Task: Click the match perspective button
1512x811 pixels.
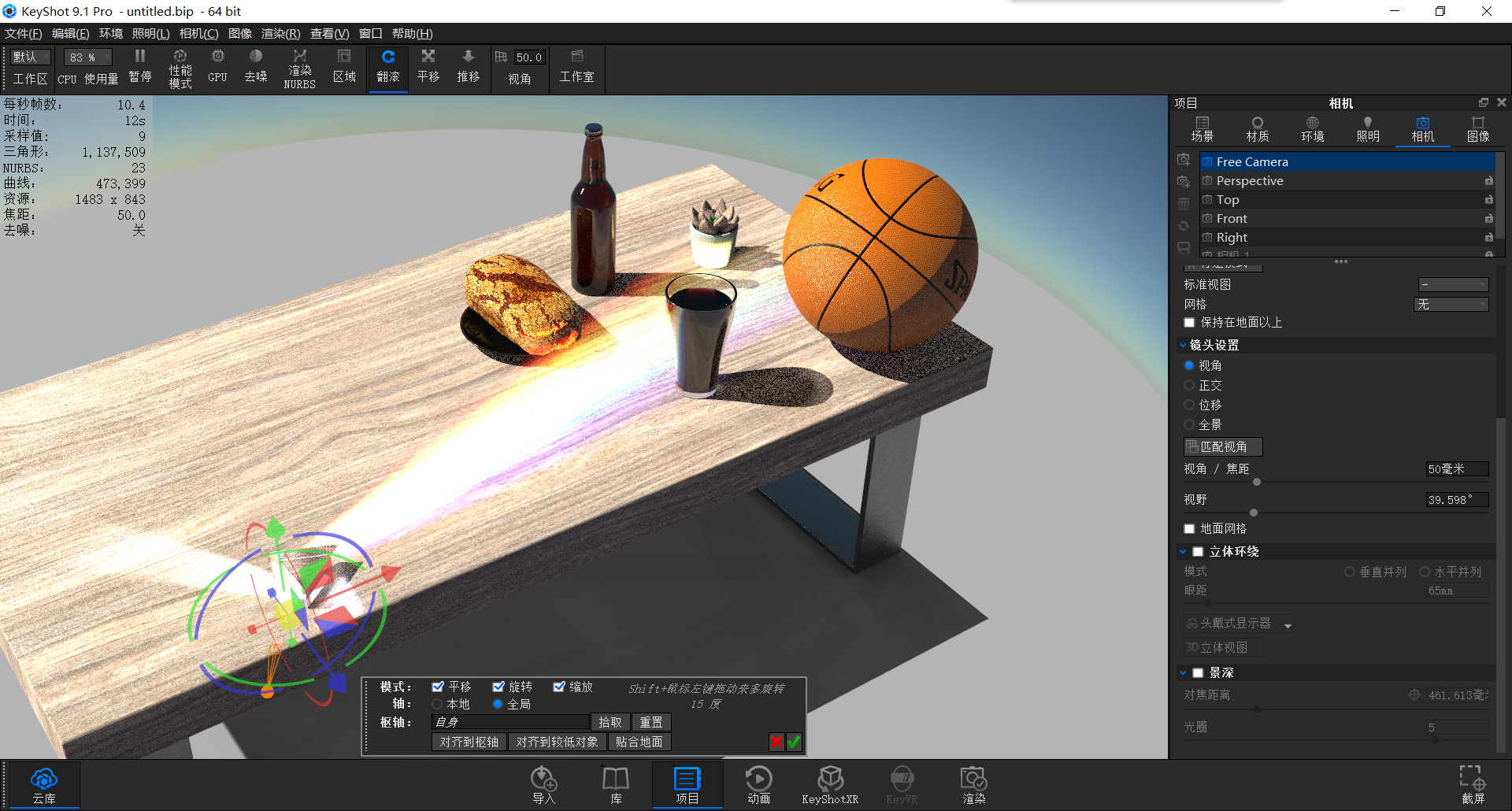Action: [1222, 446]
